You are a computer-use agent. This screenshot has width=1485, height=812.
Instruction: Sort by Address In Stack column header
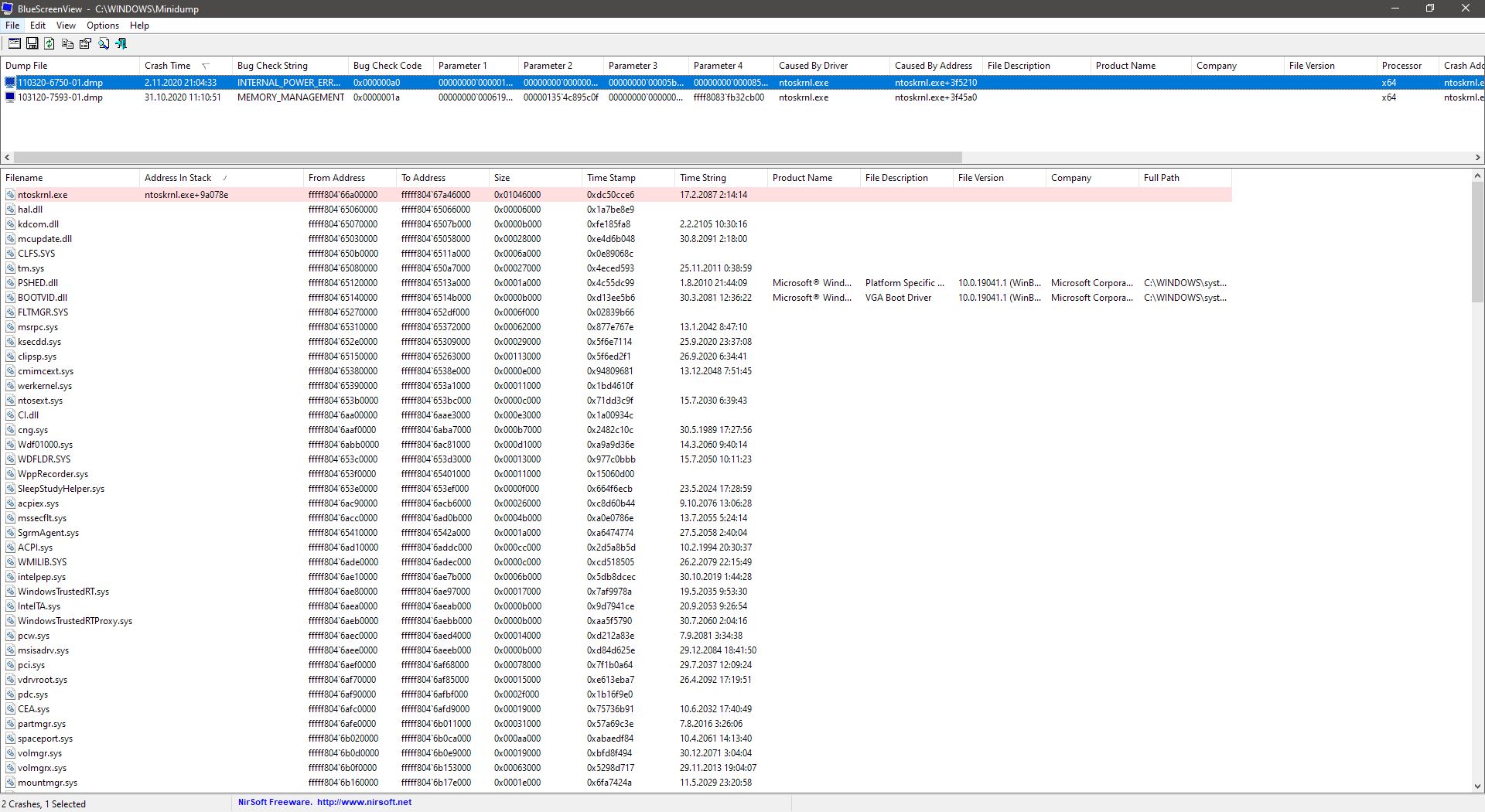coord(178,178)
